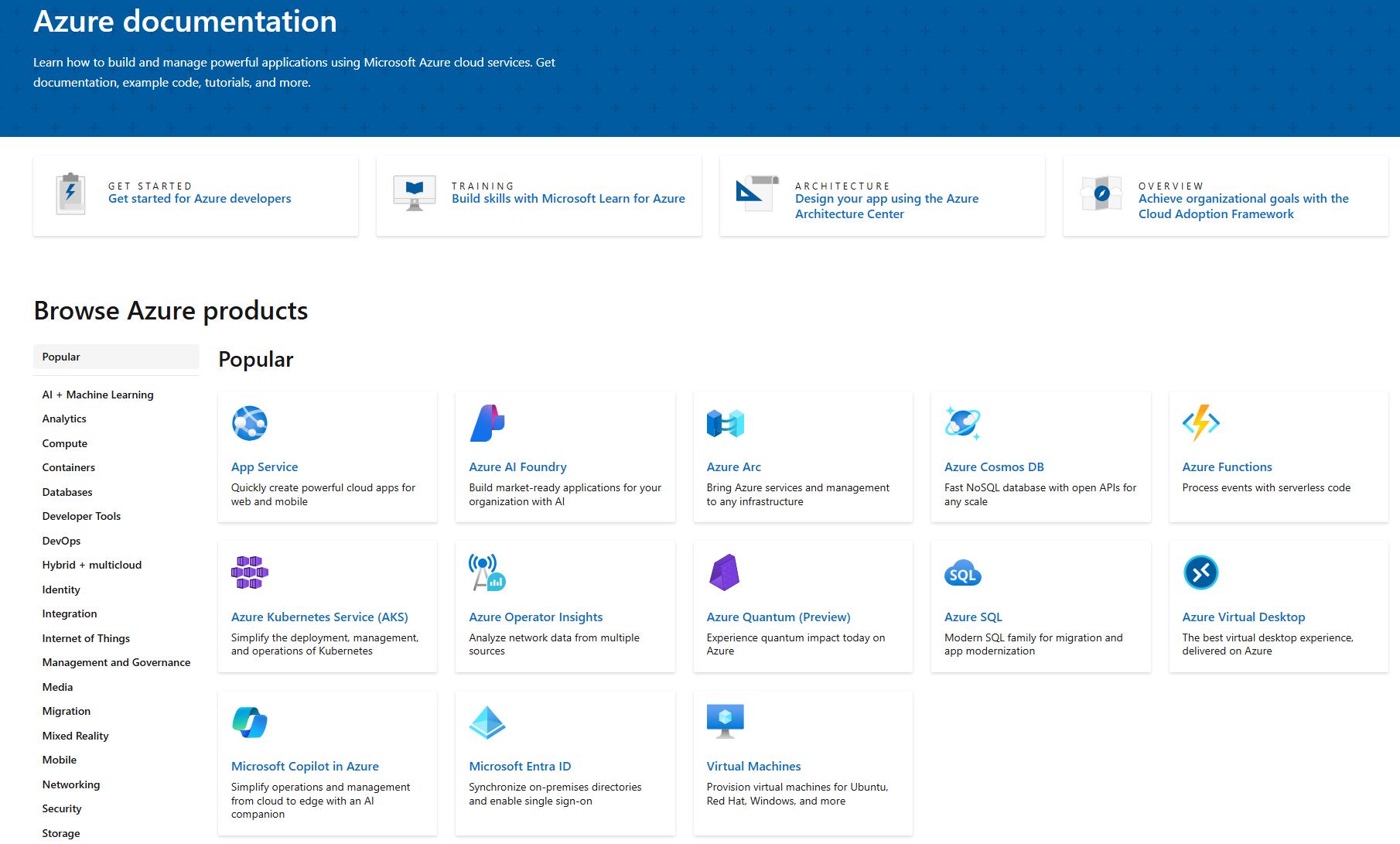Follow the Azure AI Foundry title link

[x=517, y=467]
